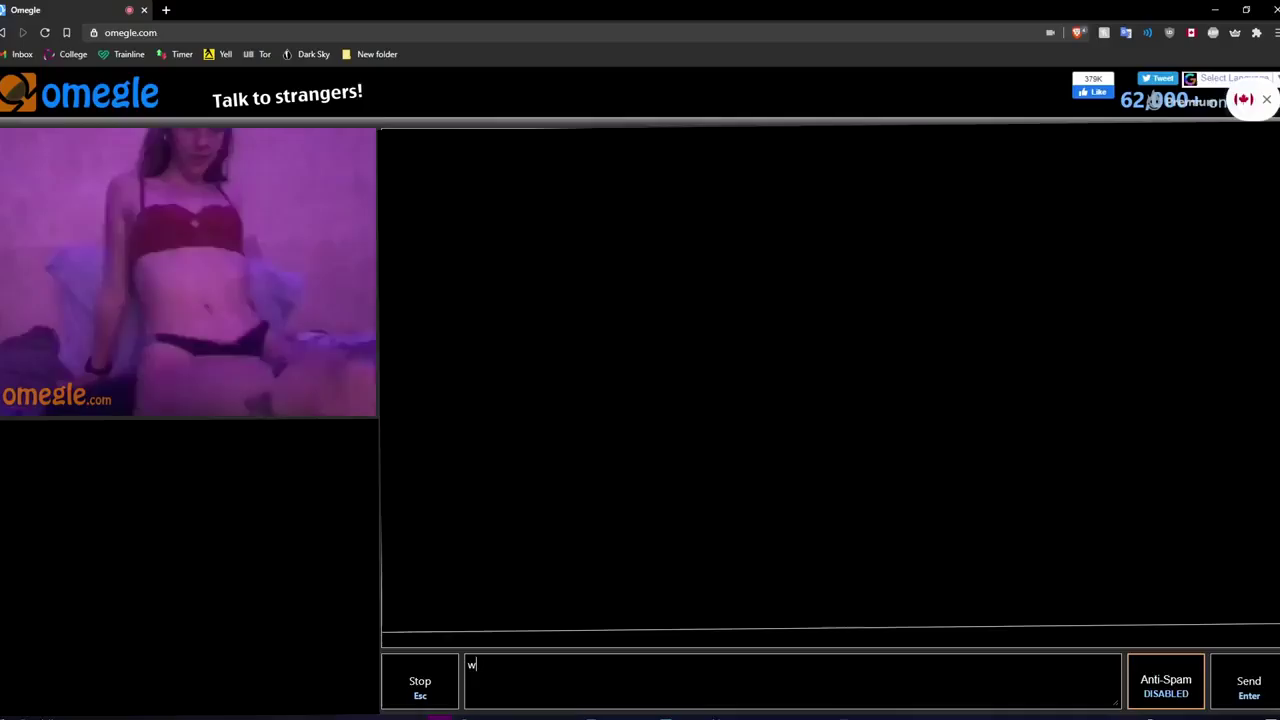This screenshot has width=1280, height=720.
Task: Toggle the Anti-Spam DISABLED button
Action: click(1165, 685)
